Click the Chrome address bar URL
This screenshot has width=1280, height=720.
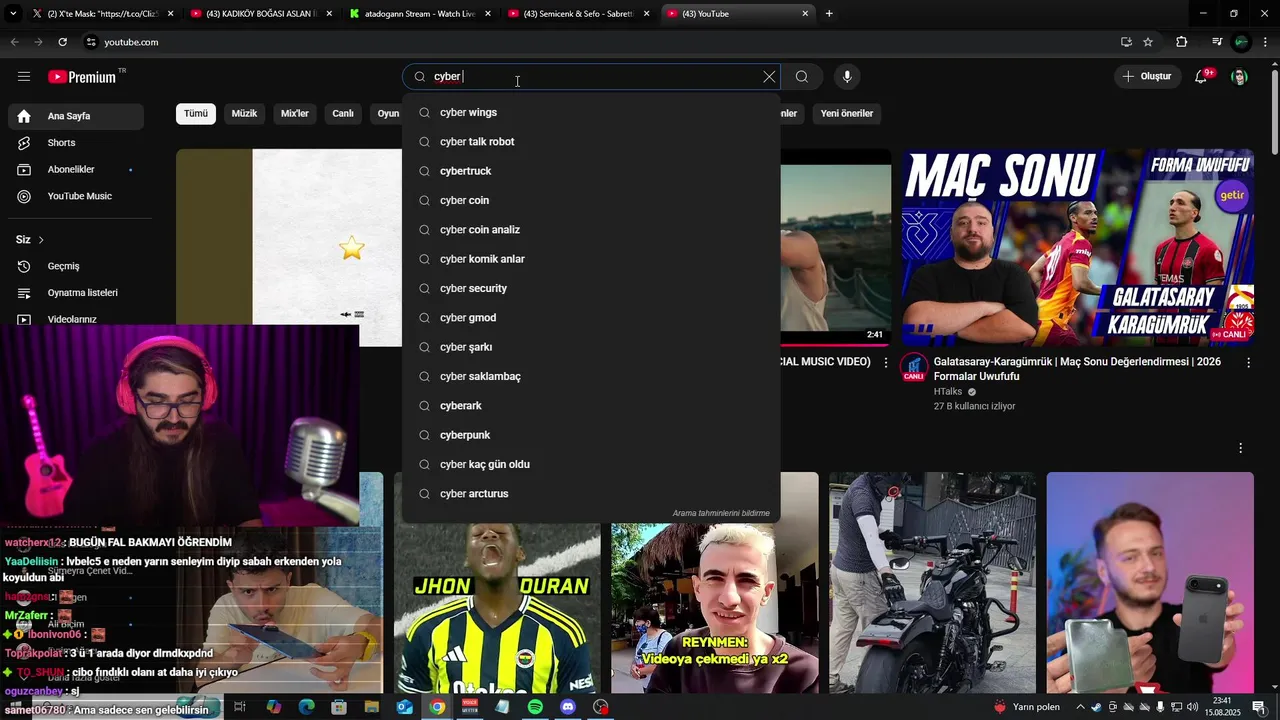(131, 42)
